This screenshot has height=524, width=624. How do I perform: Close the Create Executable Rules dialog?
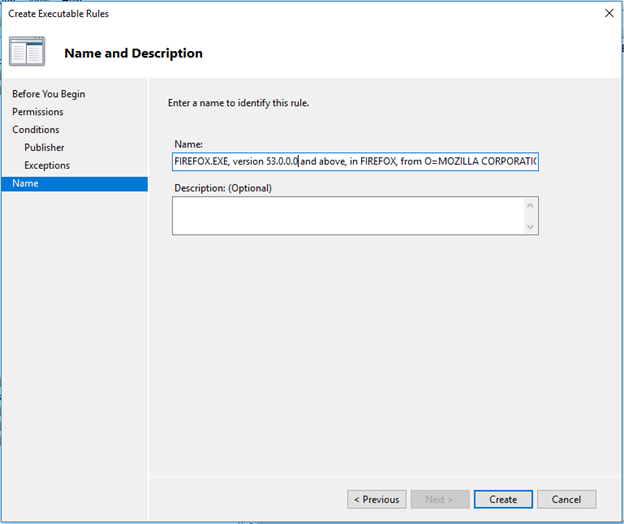(x=609, y=13)
